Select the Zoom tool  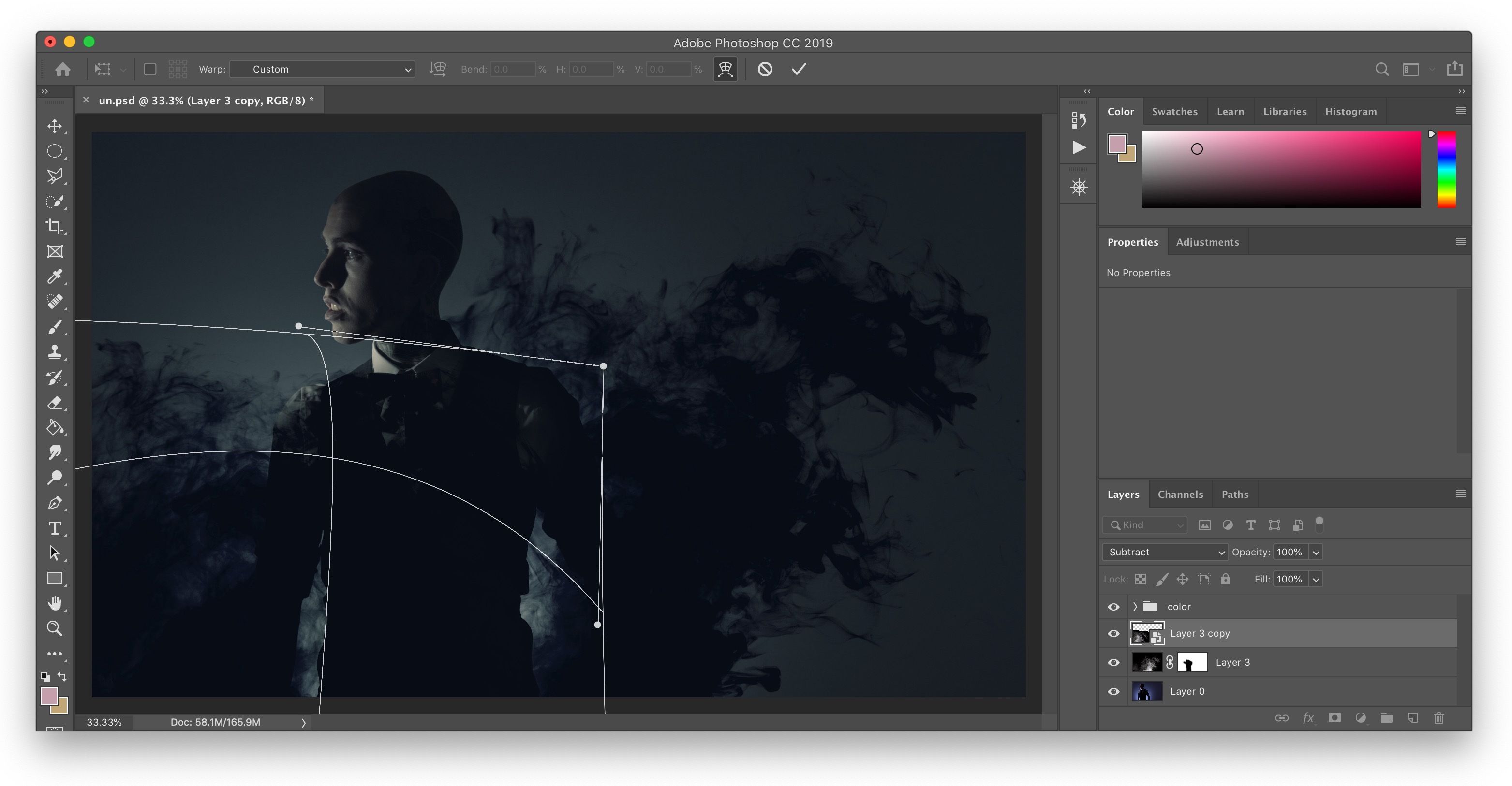click(x=55, y=628)
